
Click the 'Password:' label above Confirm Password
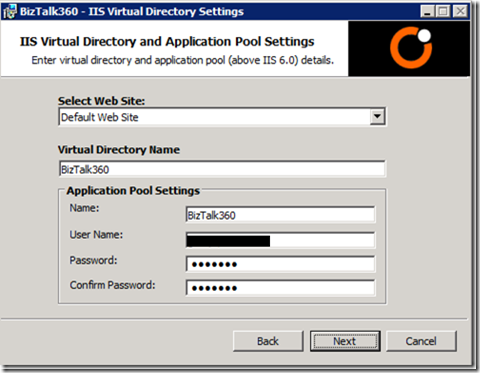click(x=94, y=260)
